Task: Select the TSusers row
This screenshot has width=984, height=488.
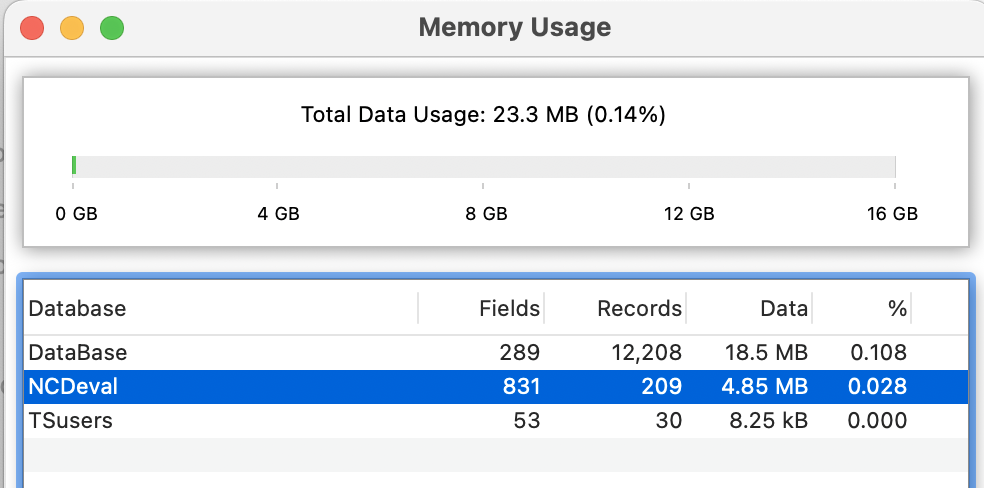Action: 496,420
